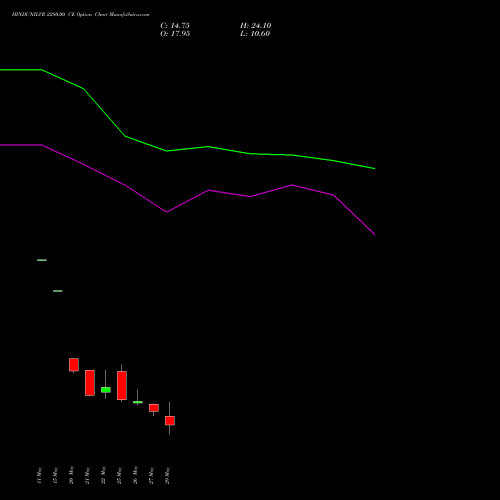Click the '25 May' date label
This screenshot has height=500, width=500.
pos(119,475)
